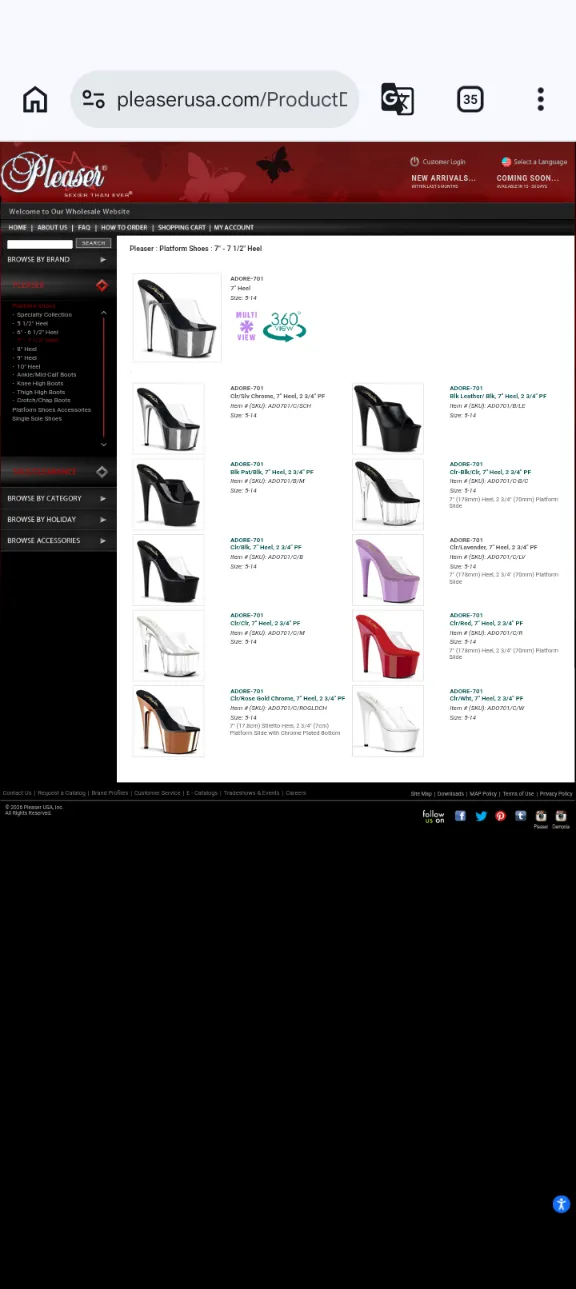Click the red diamond icon beside Pleaser brand
The image size is (576, 1289).
tap(101, 286)
